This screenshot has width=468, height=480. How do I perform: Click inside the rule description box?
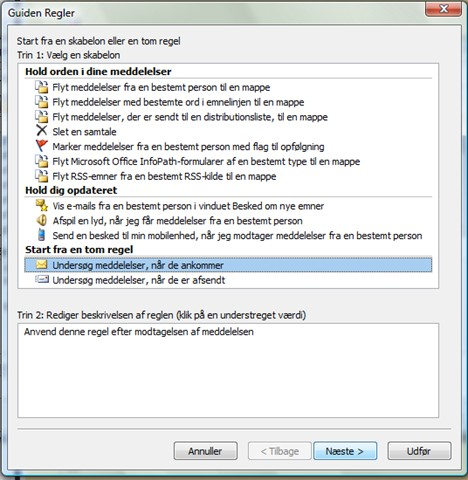228,370
